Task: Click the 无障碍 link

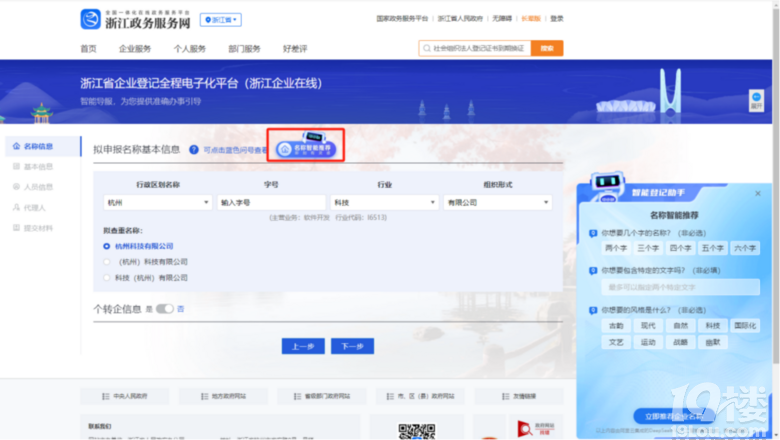Action: [502, 18]
